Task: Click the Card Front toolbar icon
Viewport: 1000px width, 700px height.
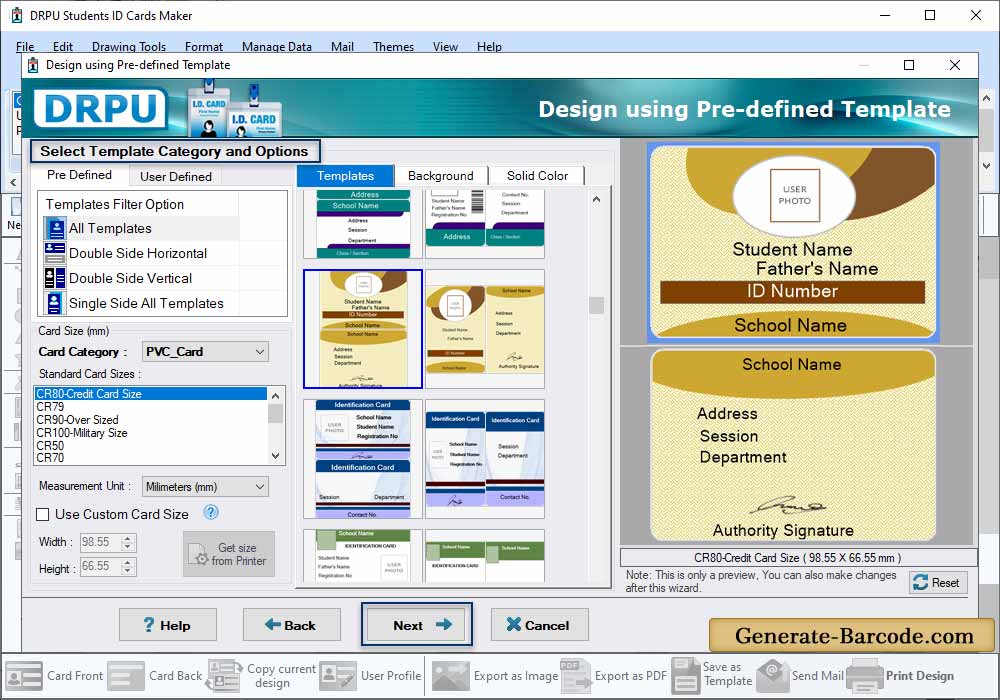Action: click(24, 676)
